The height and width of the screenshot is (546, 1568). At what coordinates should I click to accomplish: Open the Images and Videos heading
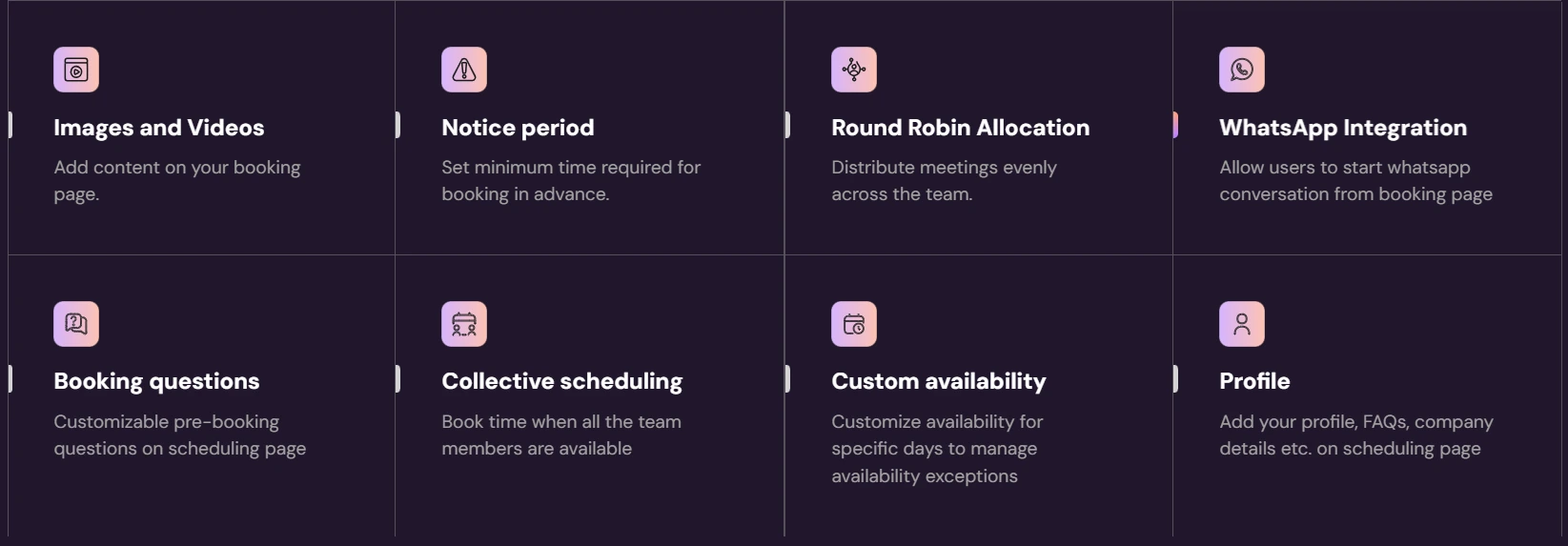click(x=159, y=128)
